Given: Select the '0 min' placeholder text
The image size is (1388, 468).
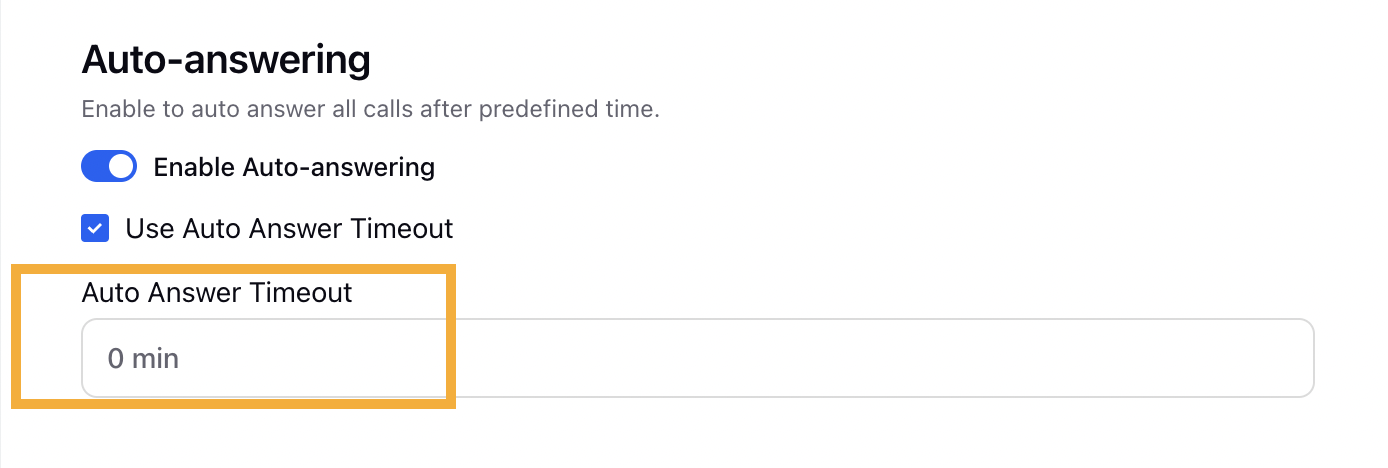Looking at the screenshot, I should tap(143, 358).
